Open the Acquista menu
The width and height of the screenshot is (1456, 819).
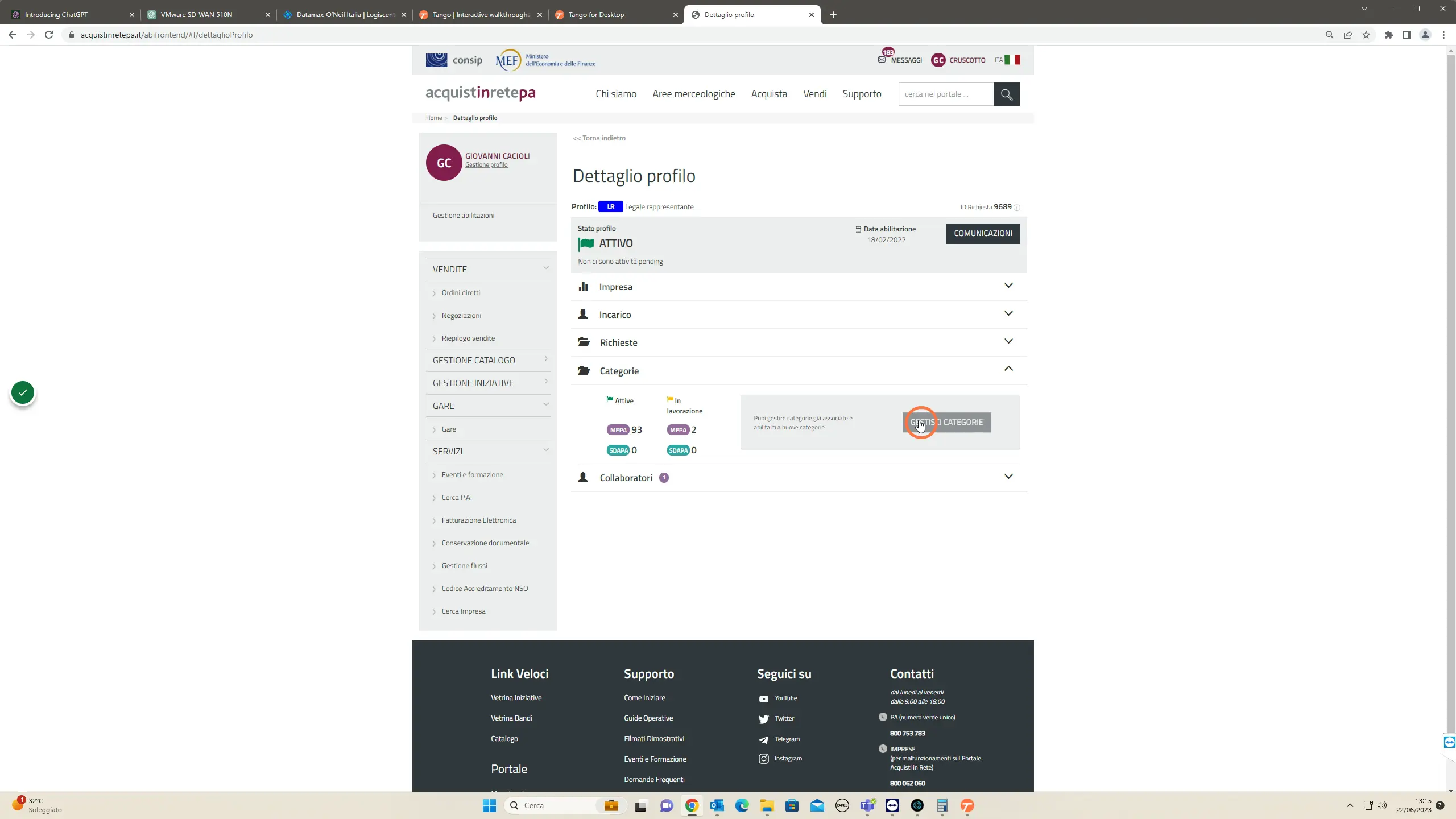tap(769, 94)
